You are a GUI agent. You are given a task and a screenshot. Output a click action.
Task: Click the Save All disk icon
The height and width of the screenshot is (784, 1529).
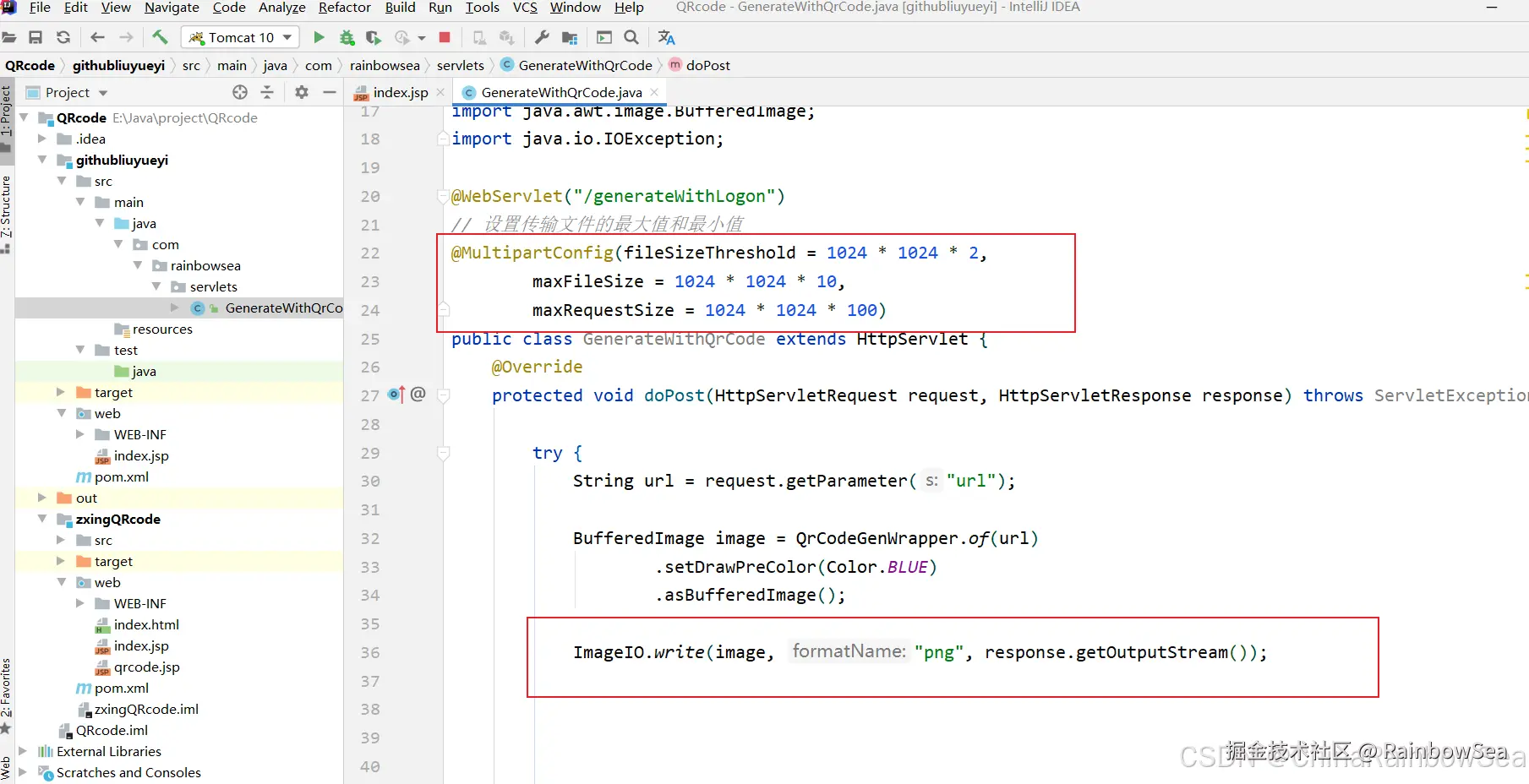tap(35, 37)
